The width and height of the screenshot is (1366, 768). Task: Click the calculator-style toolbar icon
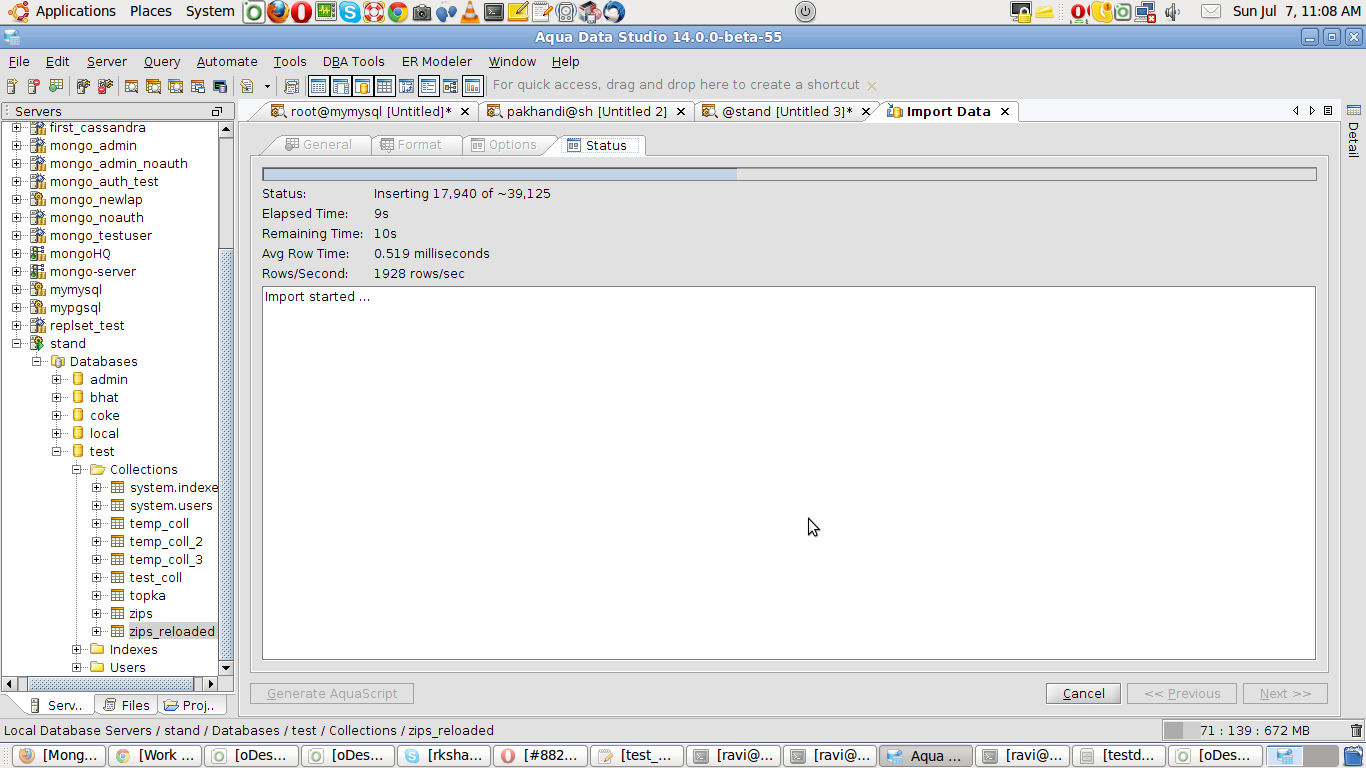tap(291, 86)
